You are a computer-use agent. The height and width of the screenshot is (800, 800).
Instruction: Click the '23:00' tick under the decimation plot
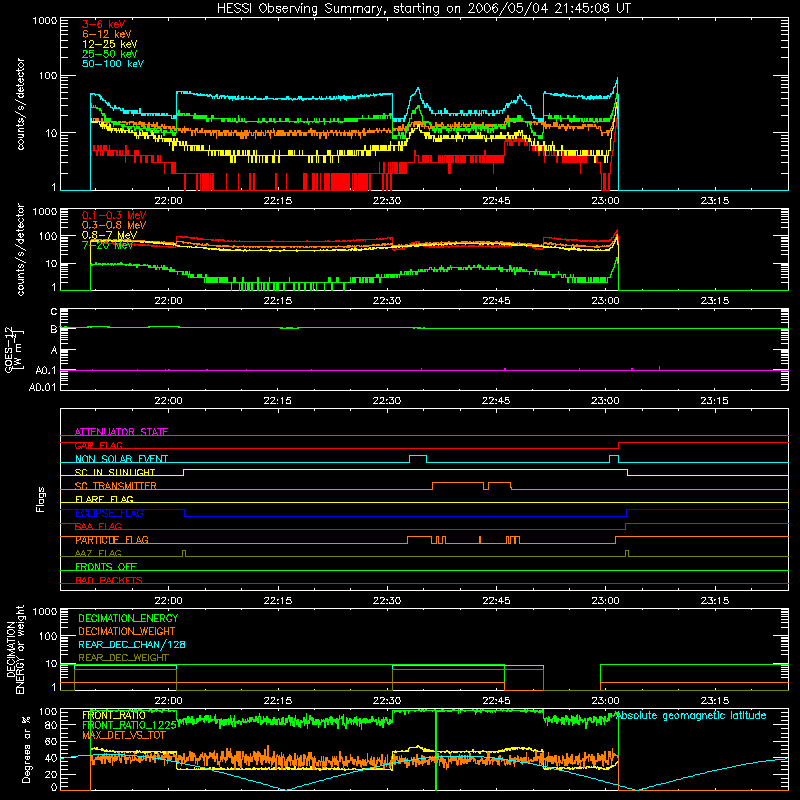pos(605,701)
